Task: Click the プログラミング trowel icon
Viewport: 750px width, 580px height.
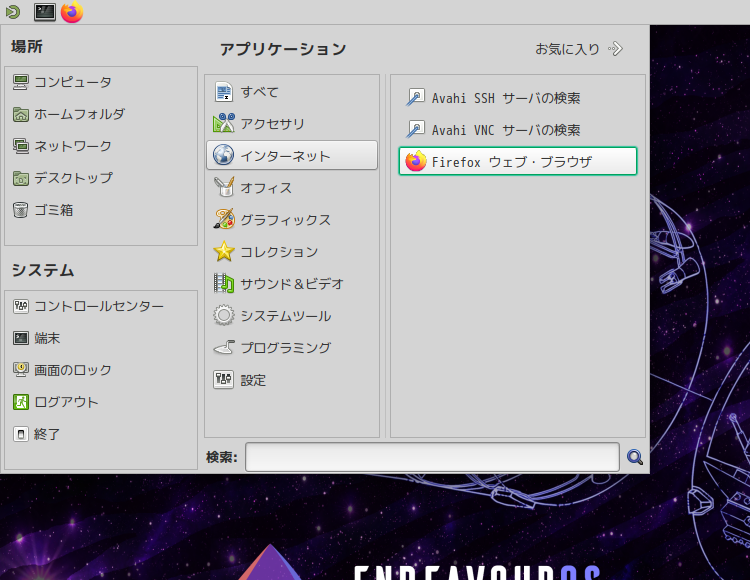Action: [x=224, y=348]
